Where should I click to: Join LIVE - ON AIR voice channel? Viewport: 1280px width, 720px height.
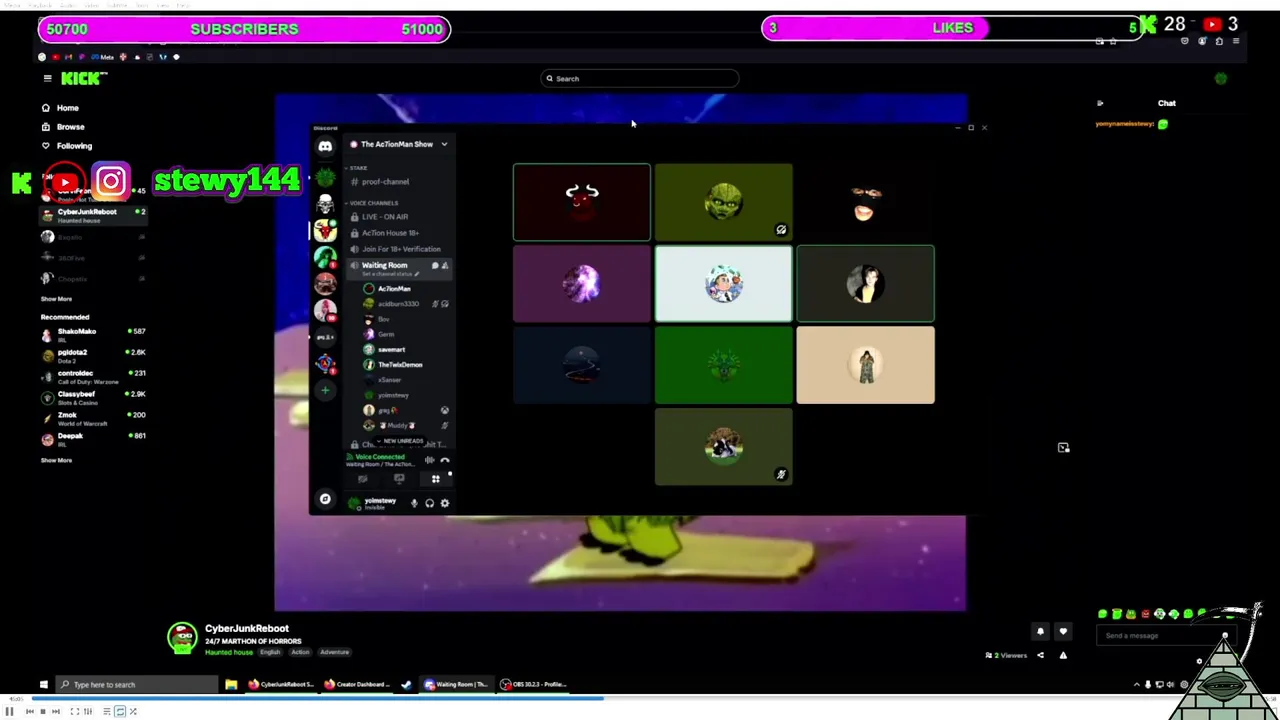click(x=385, y=217)
